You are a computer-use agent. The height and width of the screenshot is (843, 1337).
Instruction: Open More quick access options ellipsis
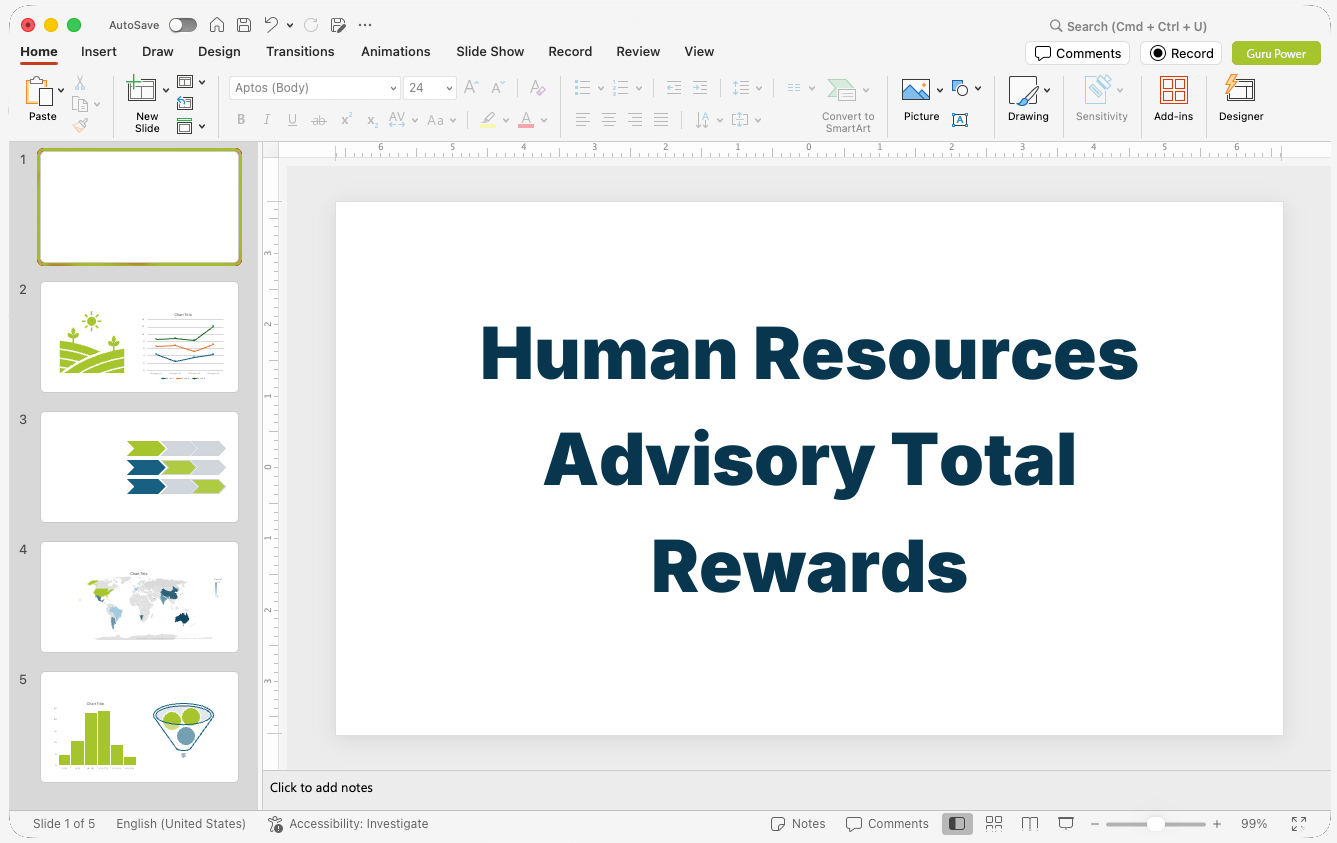[365, 25]
